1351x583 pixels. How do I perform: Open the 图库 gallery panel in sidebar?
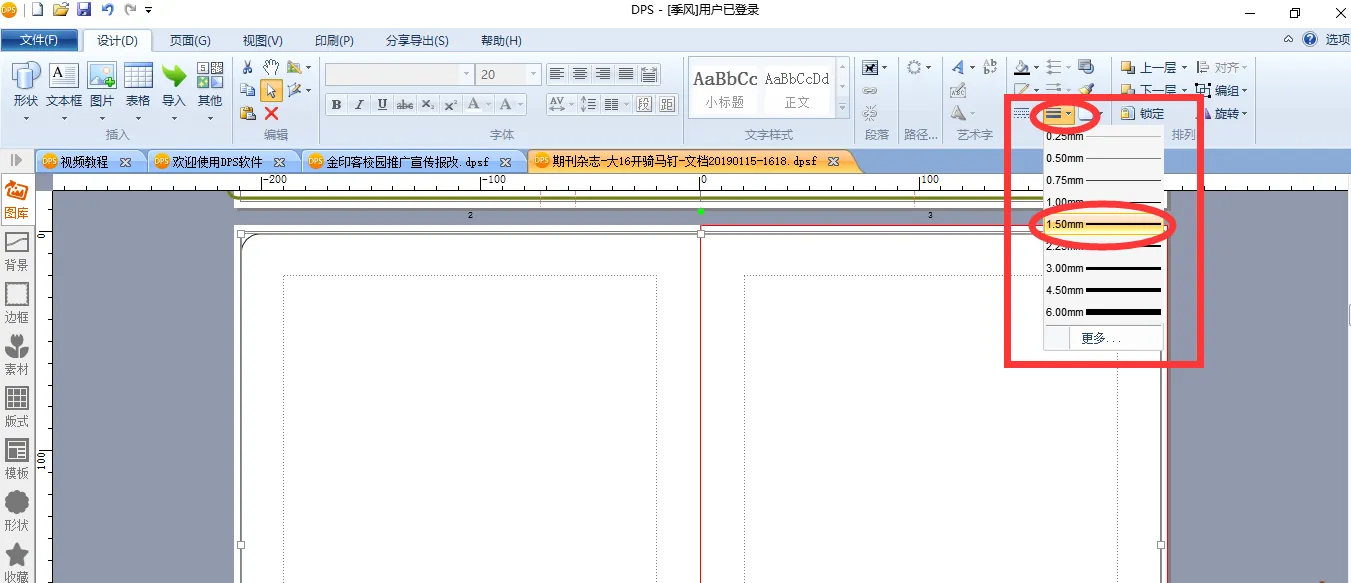point(16,200)
